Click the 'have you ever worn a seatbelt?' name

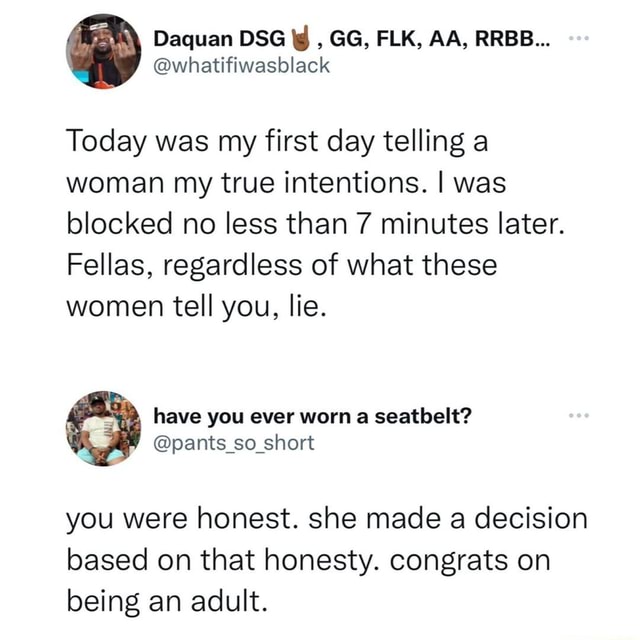312,416
